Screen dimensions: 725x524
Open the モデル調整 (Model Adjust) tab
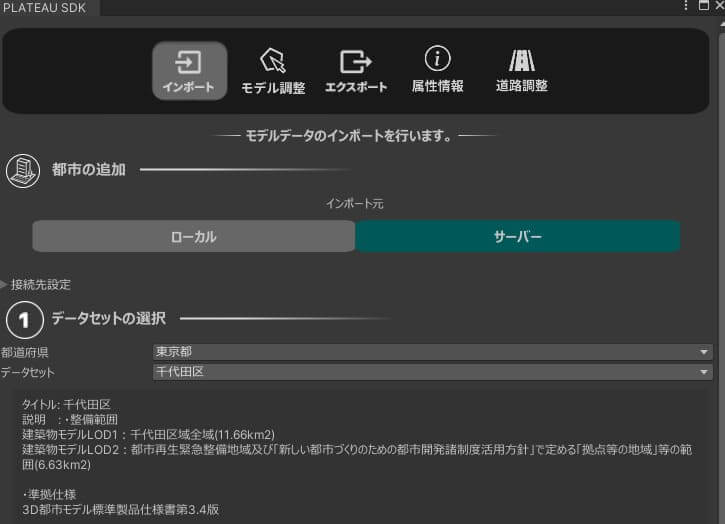click(273, 71)
